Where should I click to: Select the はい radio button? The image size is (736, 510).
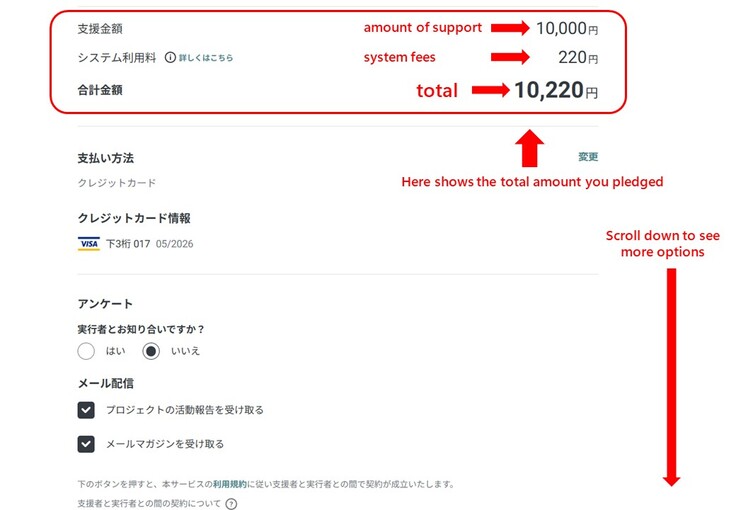click(x=86, y=351)
